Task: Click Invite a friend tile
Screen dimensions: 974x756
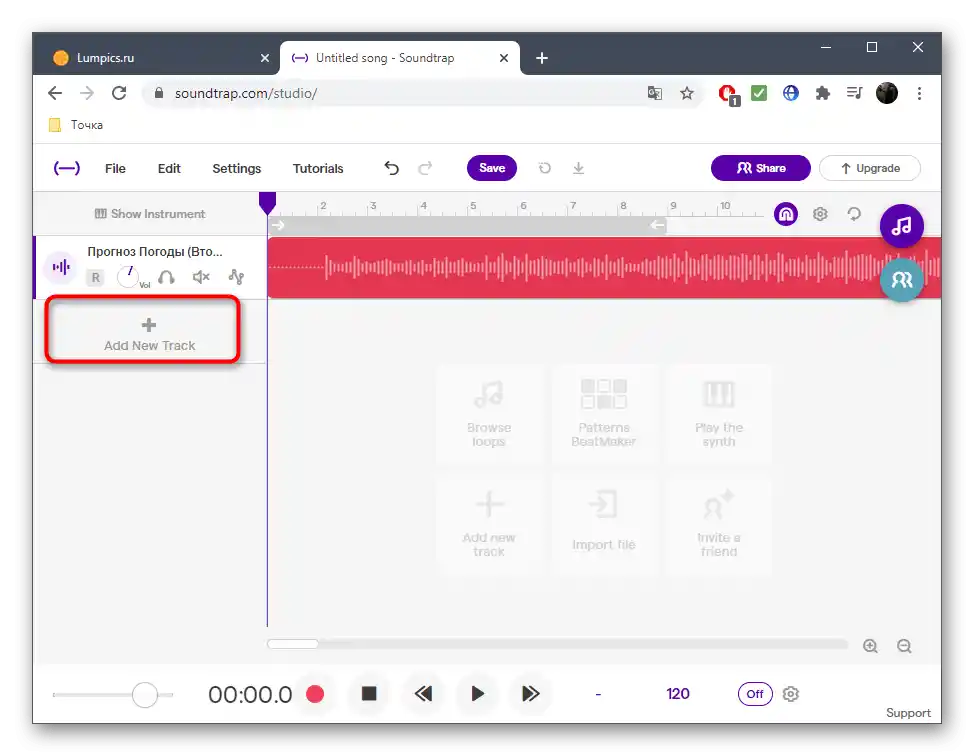Action: (x=719, y=525)
